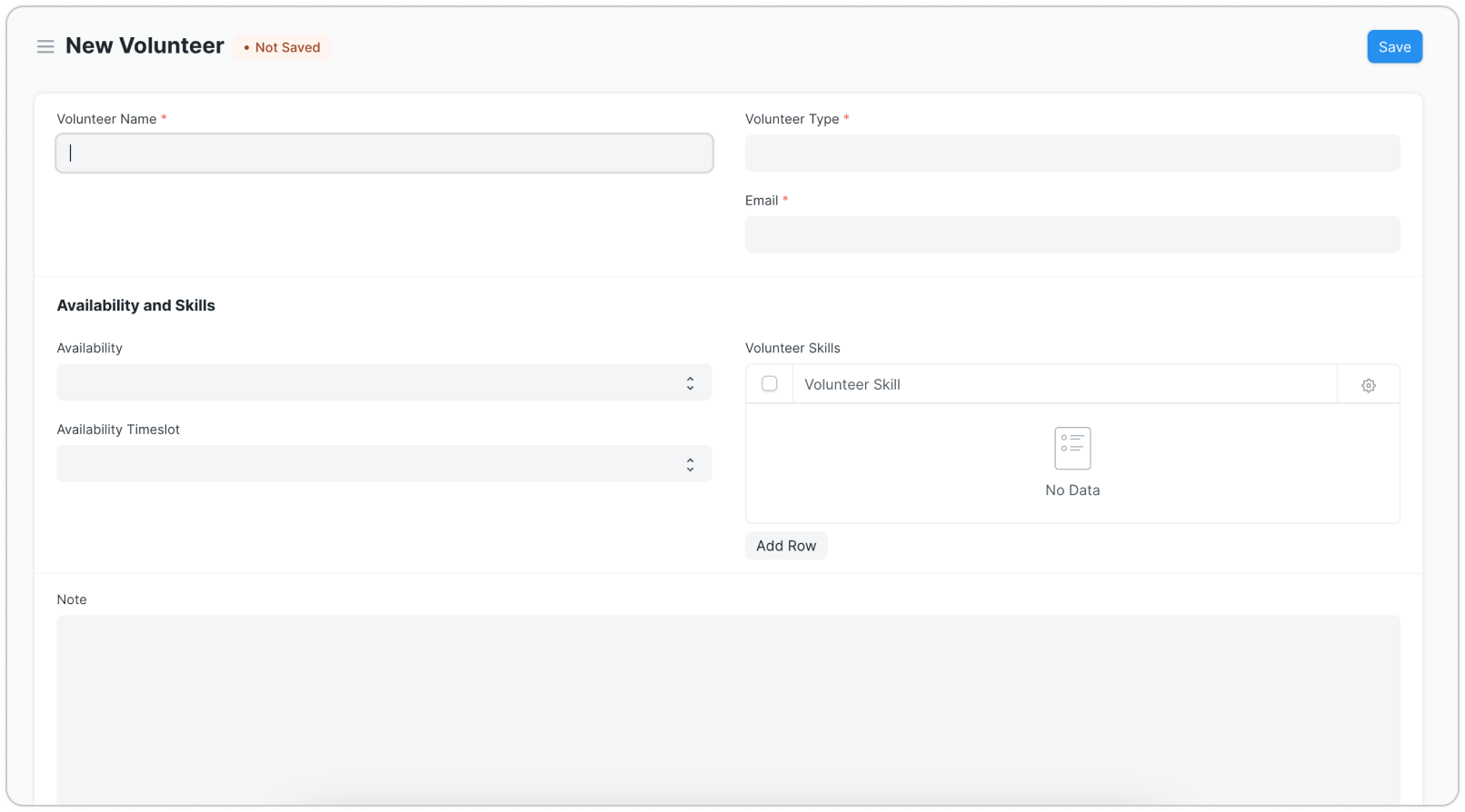Expand the Availability Timeslot select

[x=384, y=464]
